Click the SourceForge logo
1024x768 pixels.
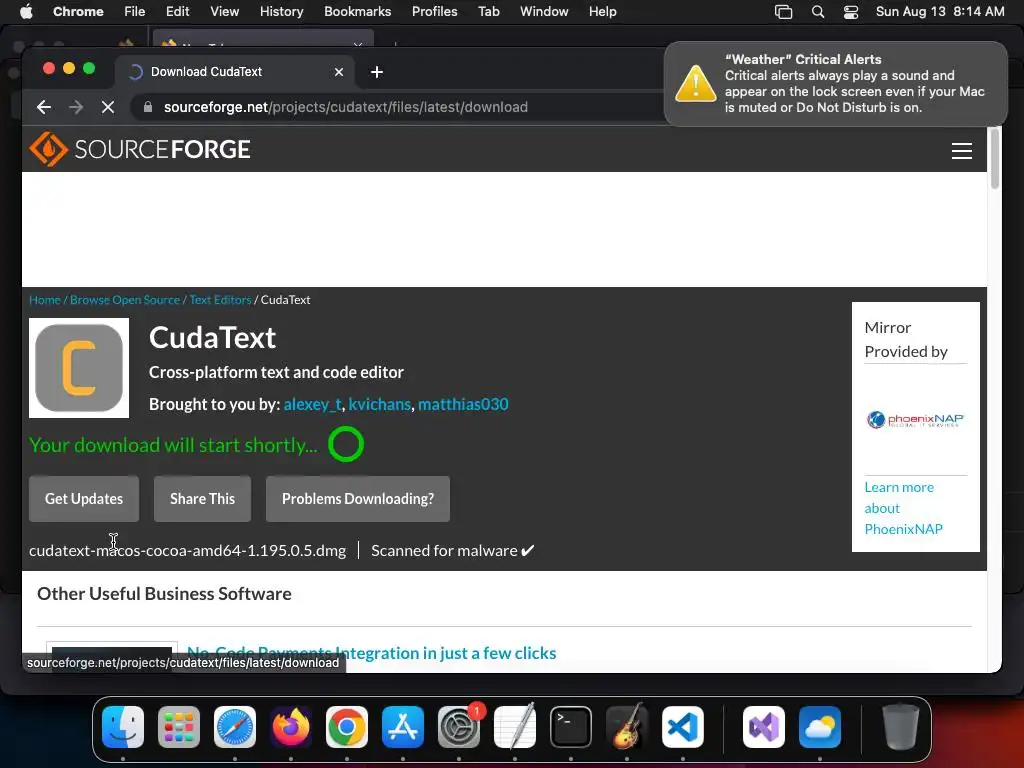(x=140, y=149)
